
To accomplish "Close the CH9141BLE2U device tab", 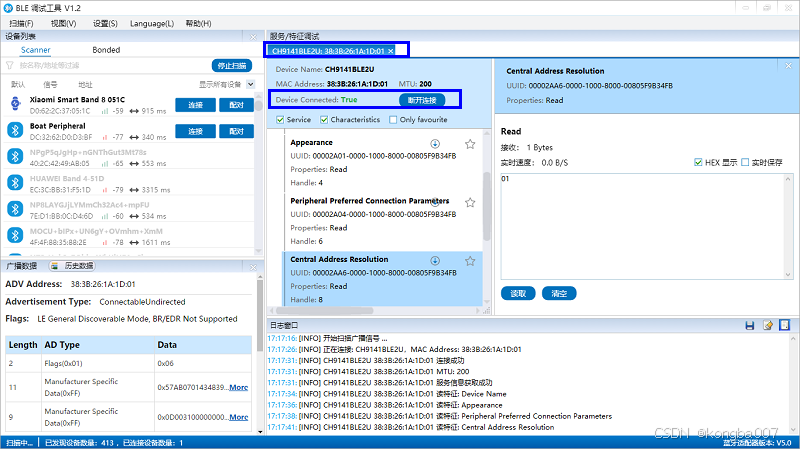I will point(391,51).
